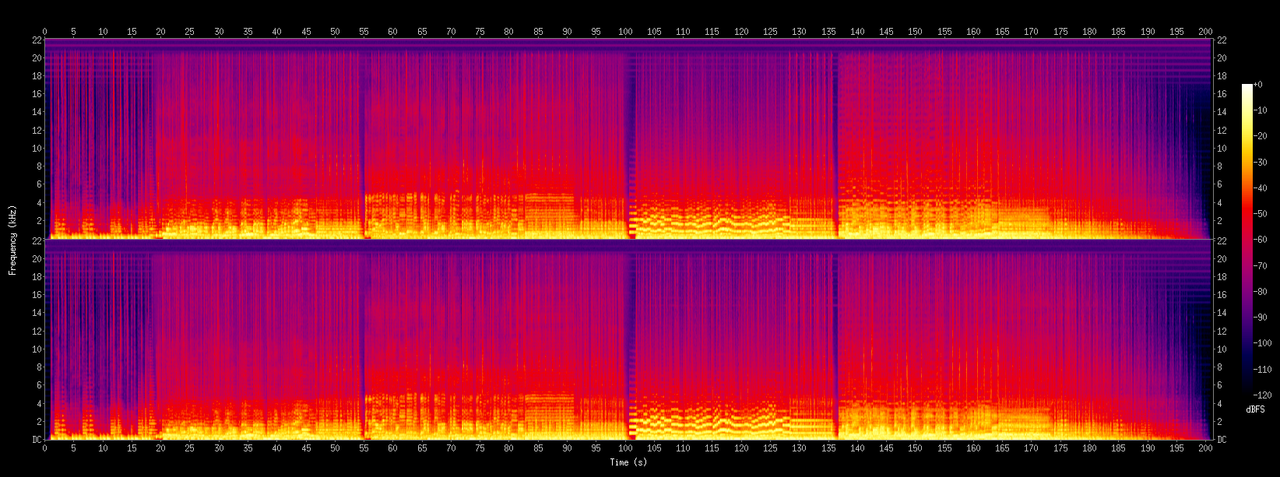Click the '100' tick on bottom time axis
Viewport: 1280px width, 477px height.
(625, 449)
